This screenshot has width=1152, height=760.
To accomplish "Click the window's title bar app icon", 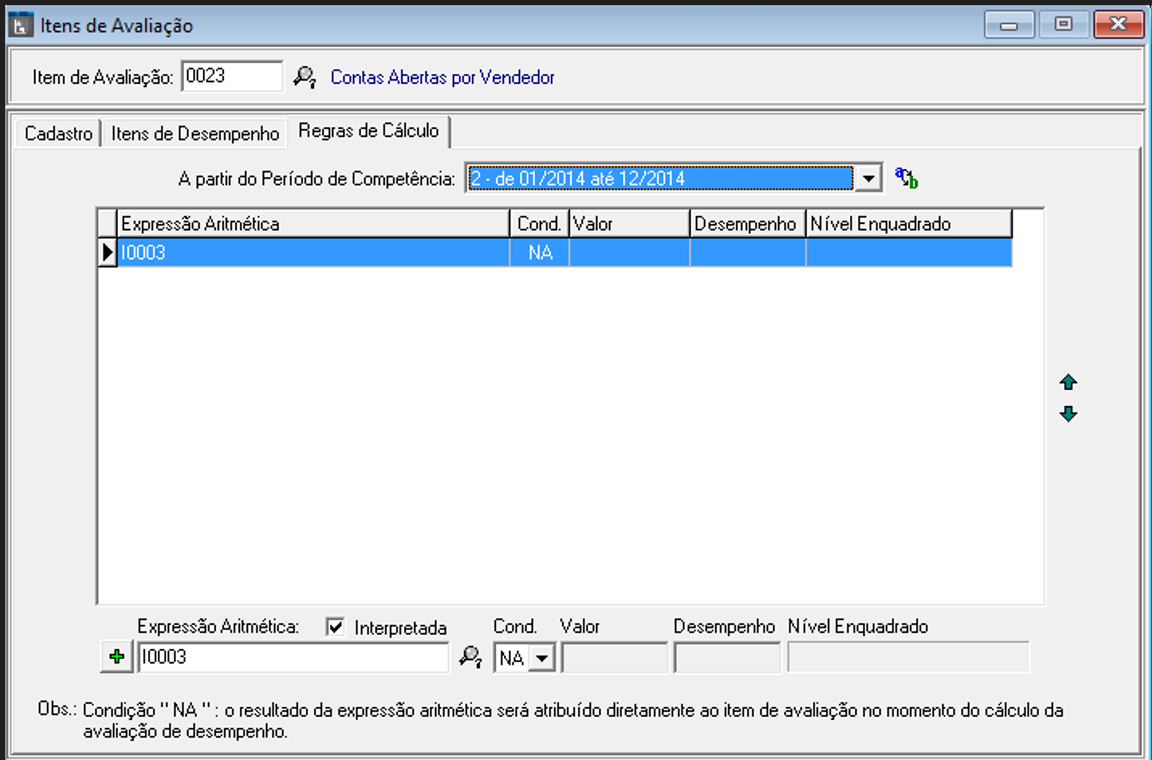I will tap(20, 26).
